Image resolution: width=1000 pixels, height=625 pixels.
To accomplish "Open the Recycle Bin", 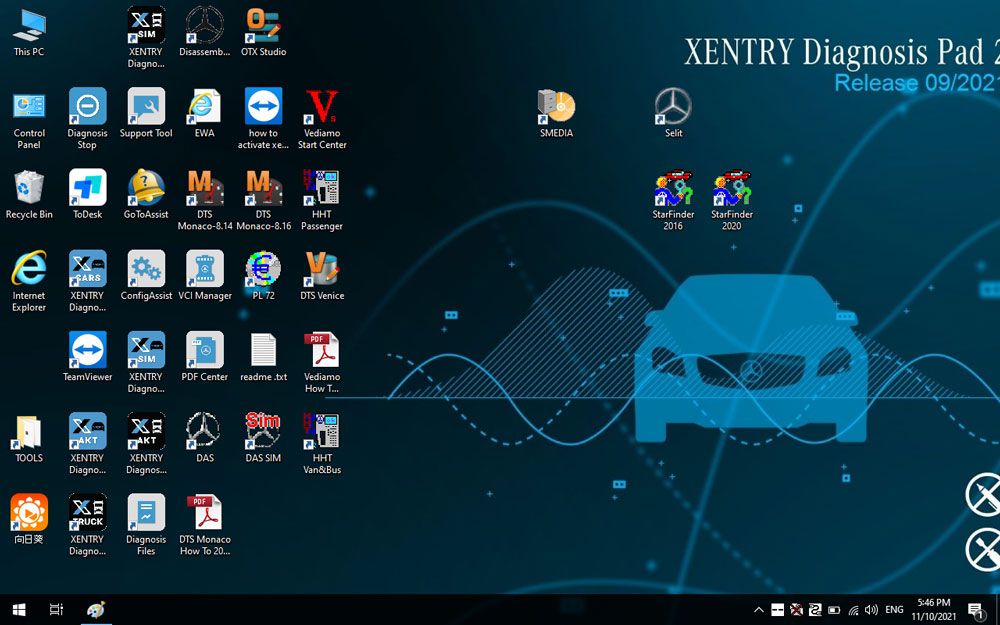I will coord(29,196).
